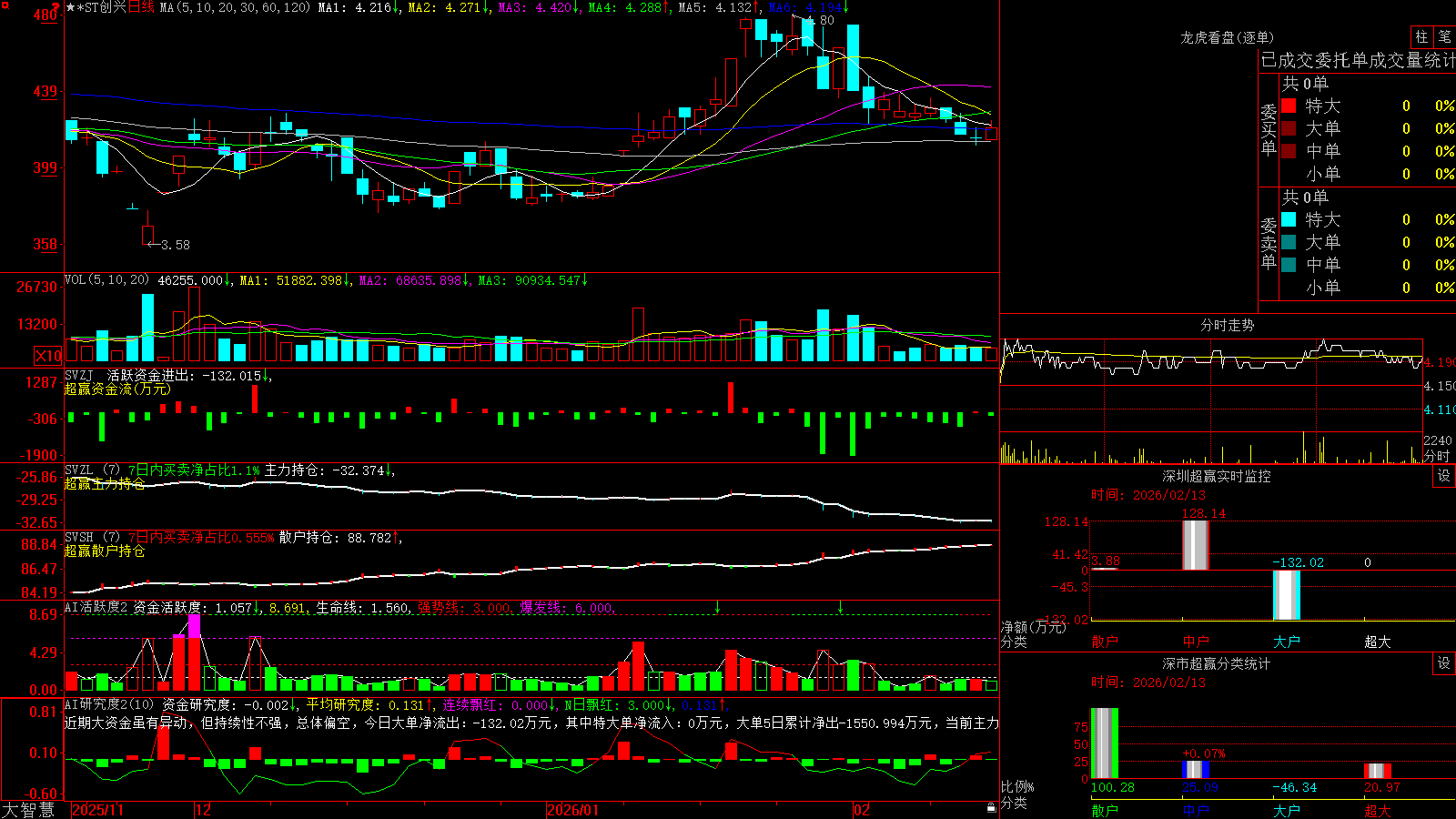Click the -132.02 大户 cyan bar
Image resolution: width=1456 pixels, height=819 pixels.
click(1286, 595)
